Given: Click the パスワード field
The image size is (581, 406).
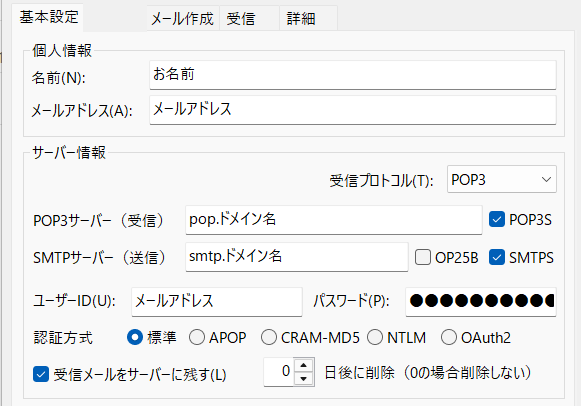Looking at the screenshot, I should [481, 302].
